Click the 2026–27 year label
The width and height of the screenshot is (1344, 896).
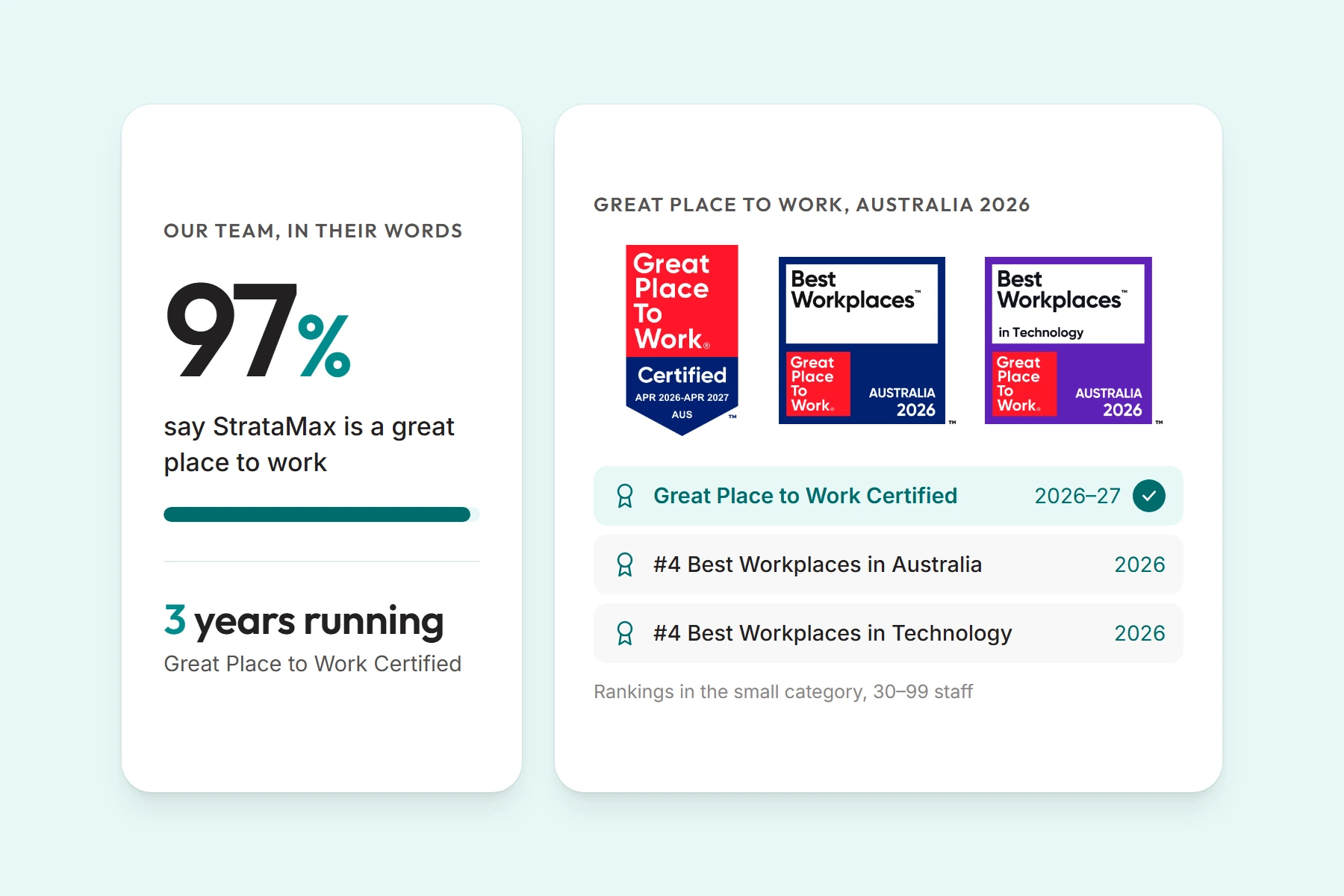click(x=1077, y=496)
